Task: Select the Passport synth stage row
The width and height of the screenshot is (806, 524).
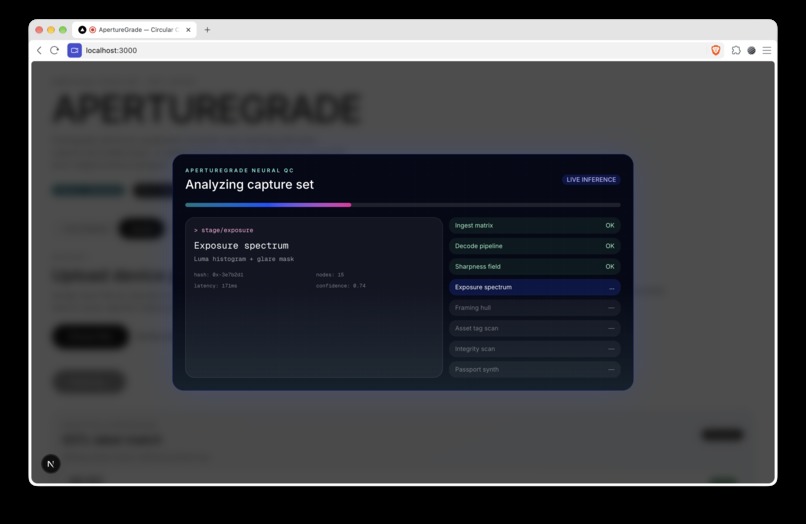Action: pyautogui.click(x=535, y=369)
